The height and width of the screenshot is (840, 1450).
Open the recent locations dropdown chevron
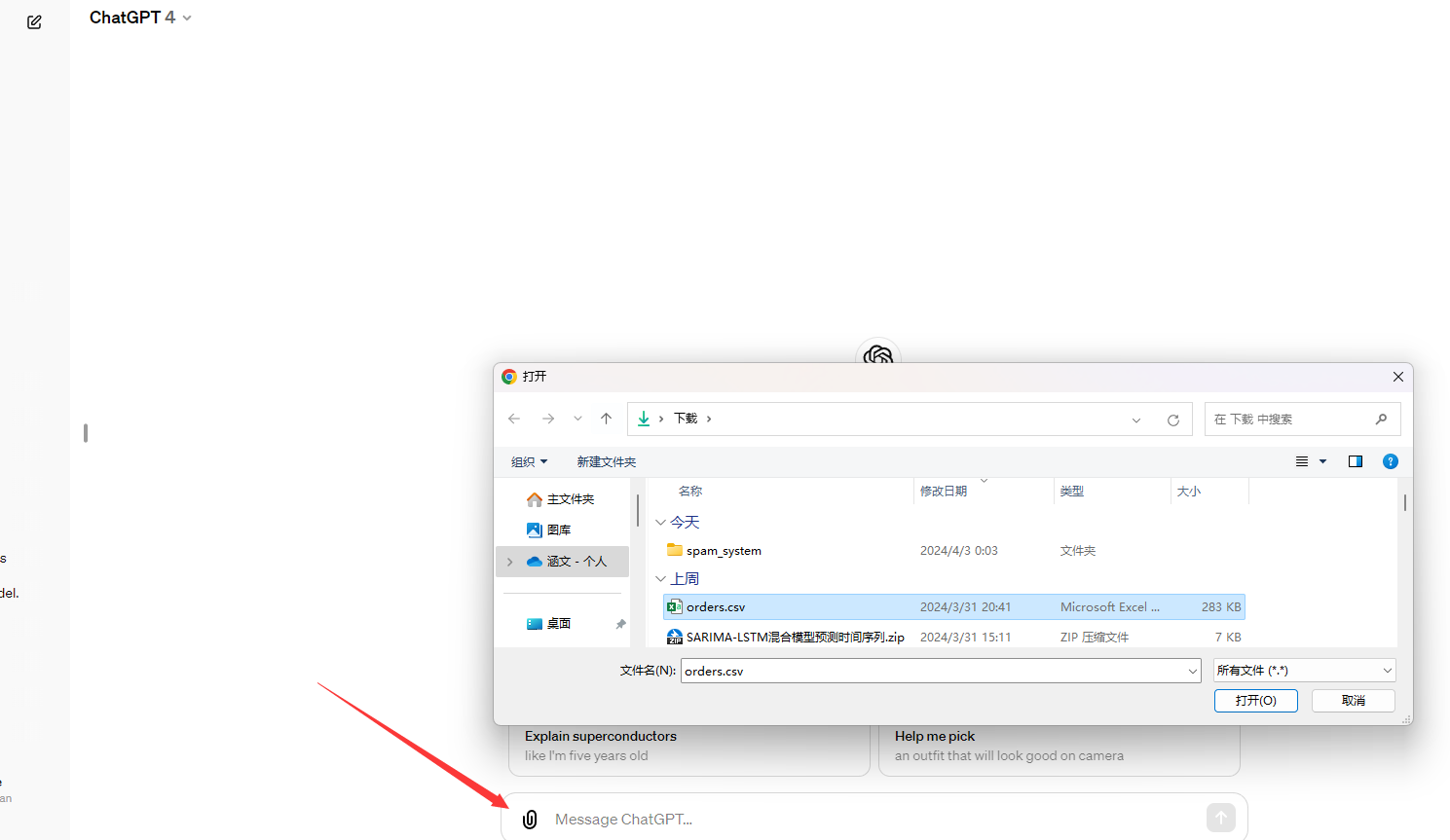(577, 419)
